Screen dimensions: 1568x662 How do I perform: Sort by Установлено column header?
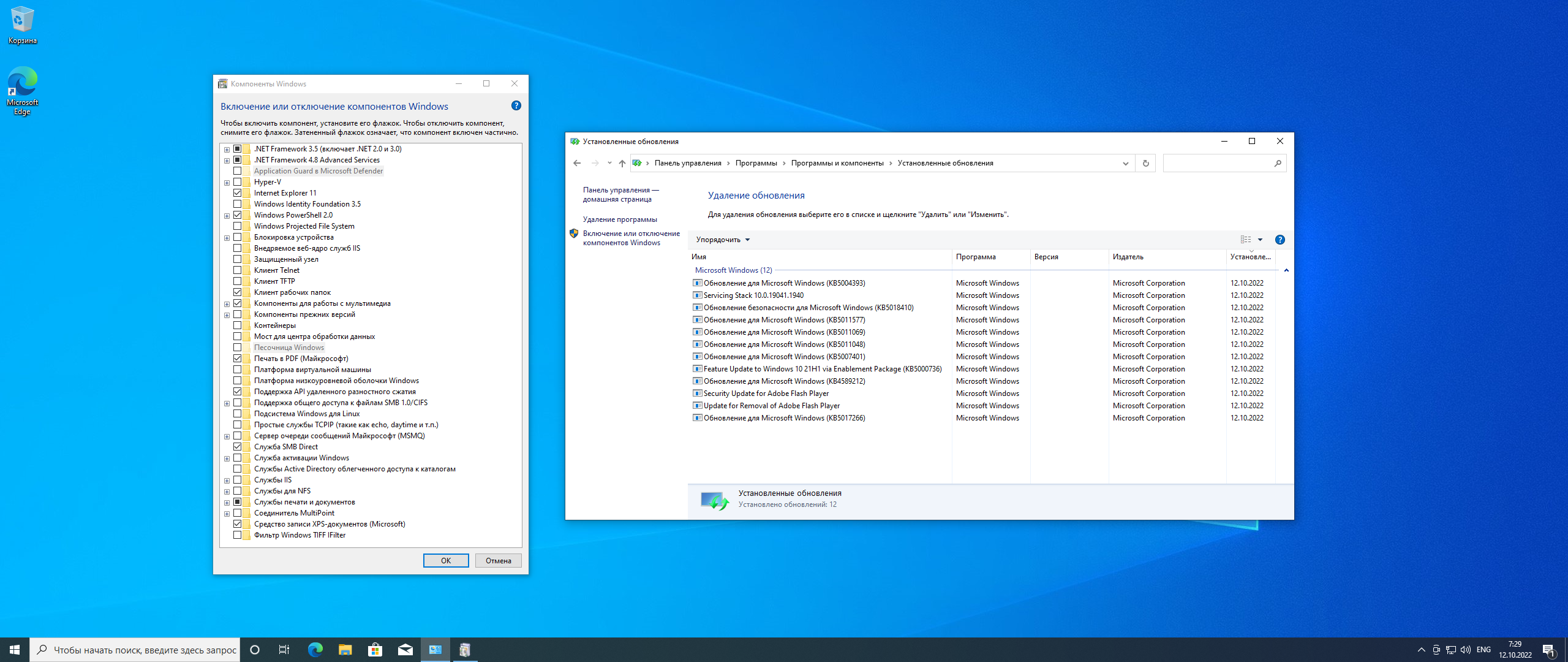click(x=1251, y=257)
